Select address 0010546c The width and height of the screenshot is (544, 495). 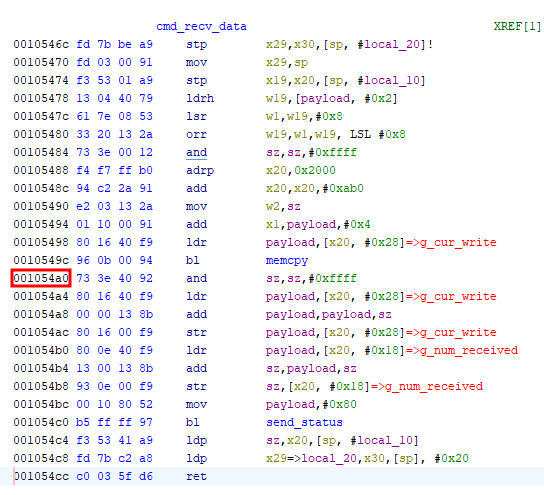[41, 44]
